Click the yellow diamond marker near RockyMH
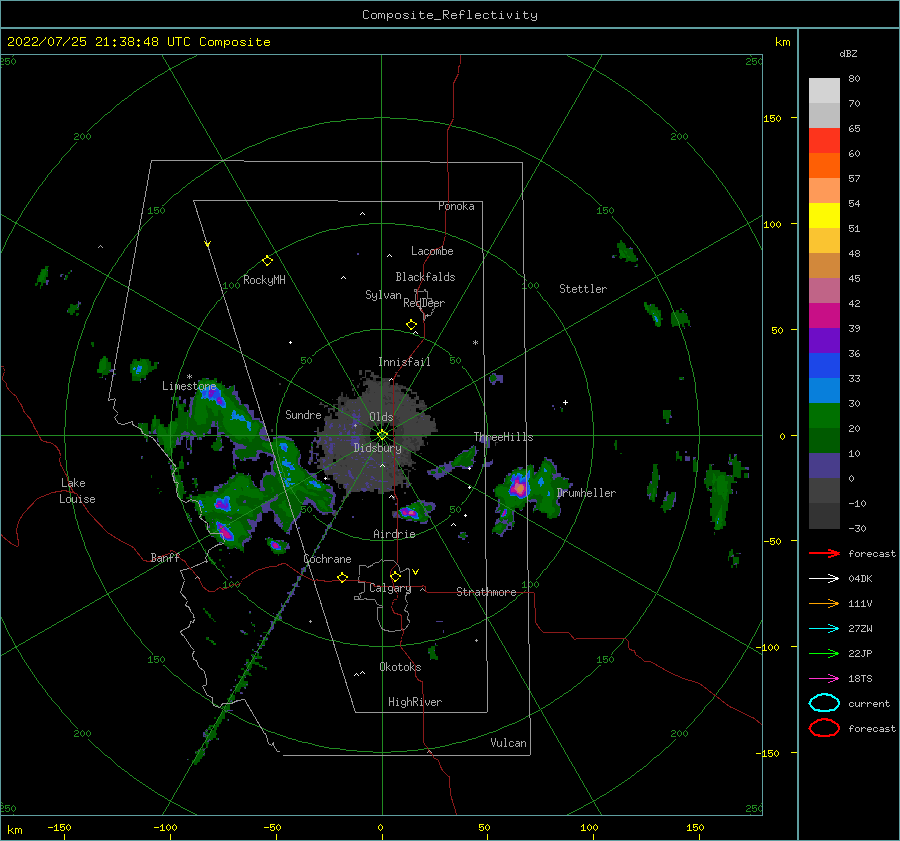Screen dimensions: 900x841 267,261
